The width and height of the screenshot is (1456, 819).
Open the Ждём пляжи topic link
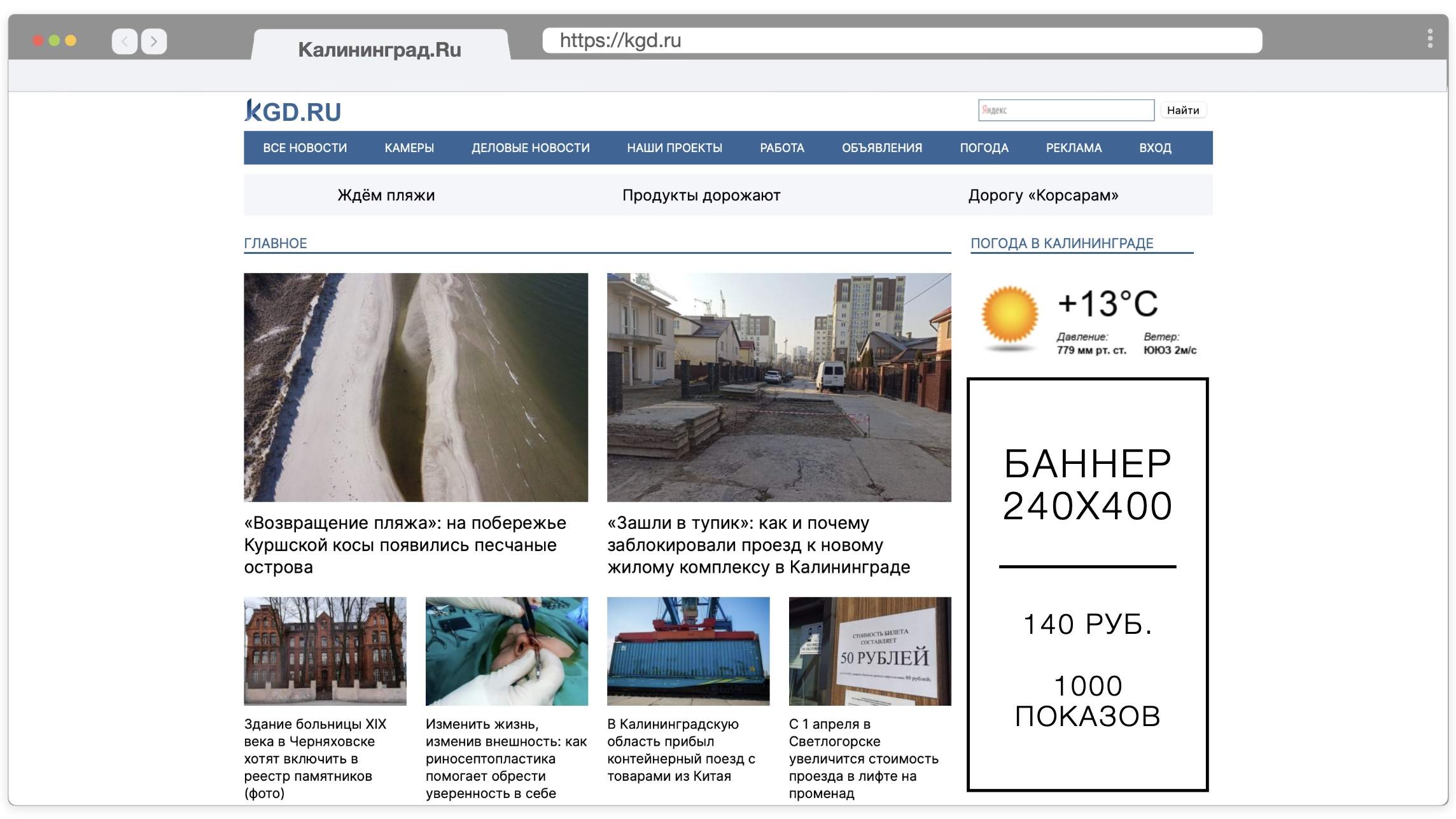point(386,195)
